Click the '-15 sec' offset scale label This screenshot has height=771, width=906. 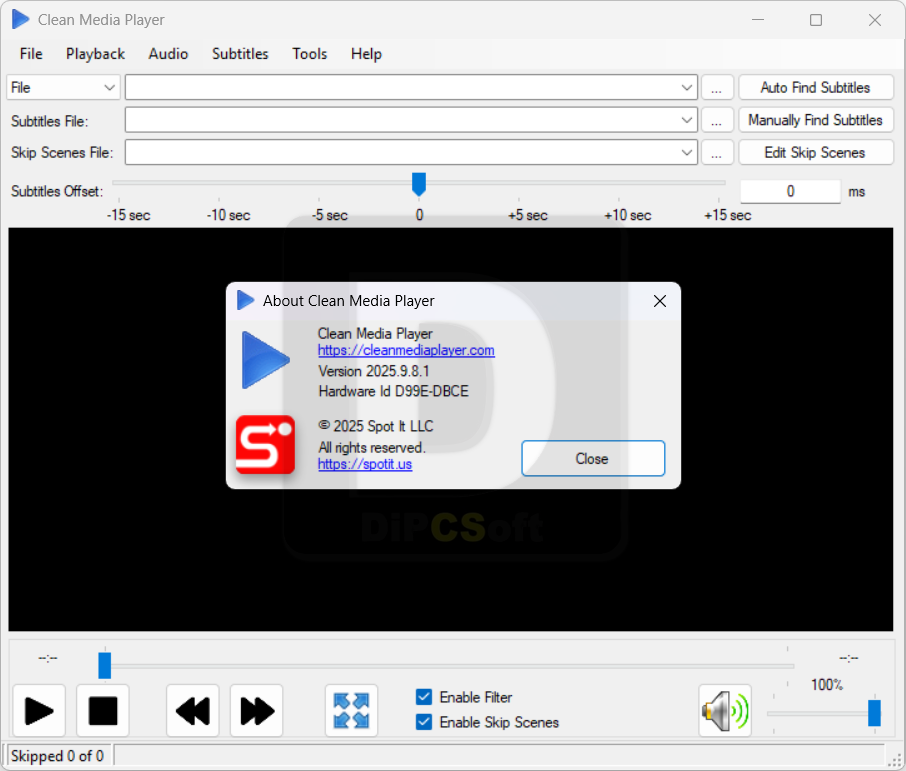(x=128, y=216)
